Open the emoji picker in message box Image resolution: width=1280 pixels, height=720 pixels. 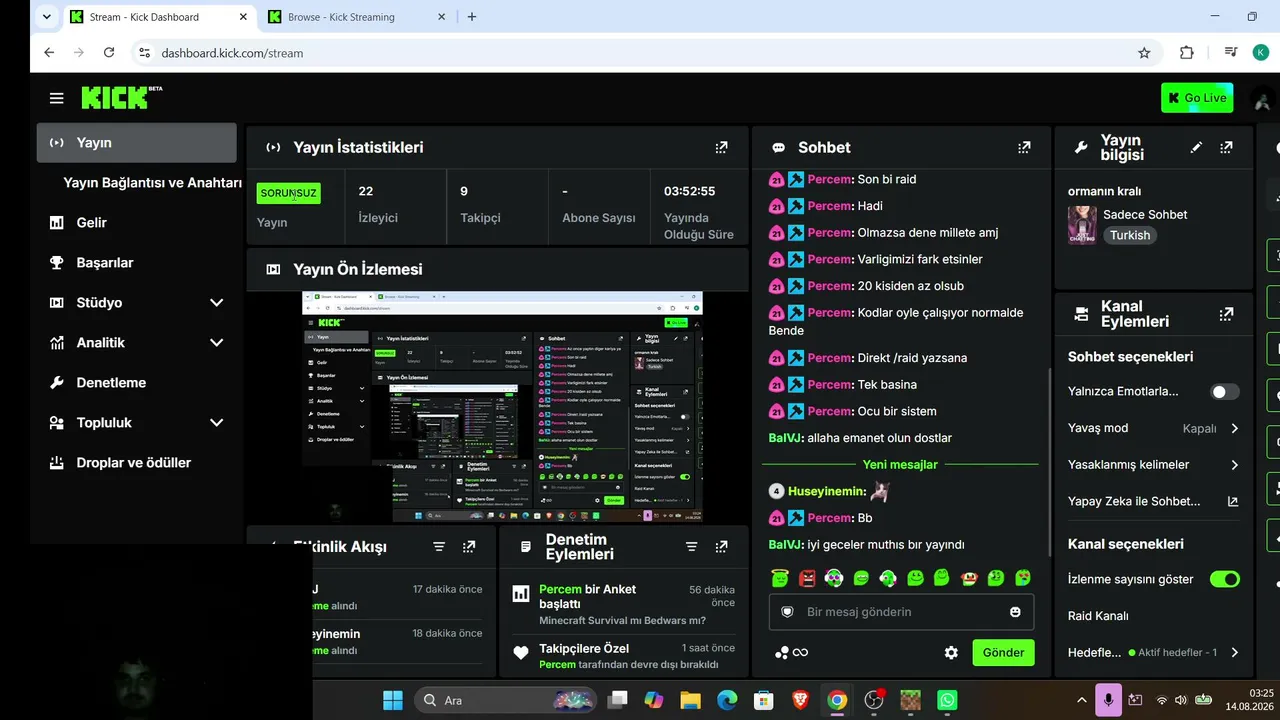(x=1015, y=612)
